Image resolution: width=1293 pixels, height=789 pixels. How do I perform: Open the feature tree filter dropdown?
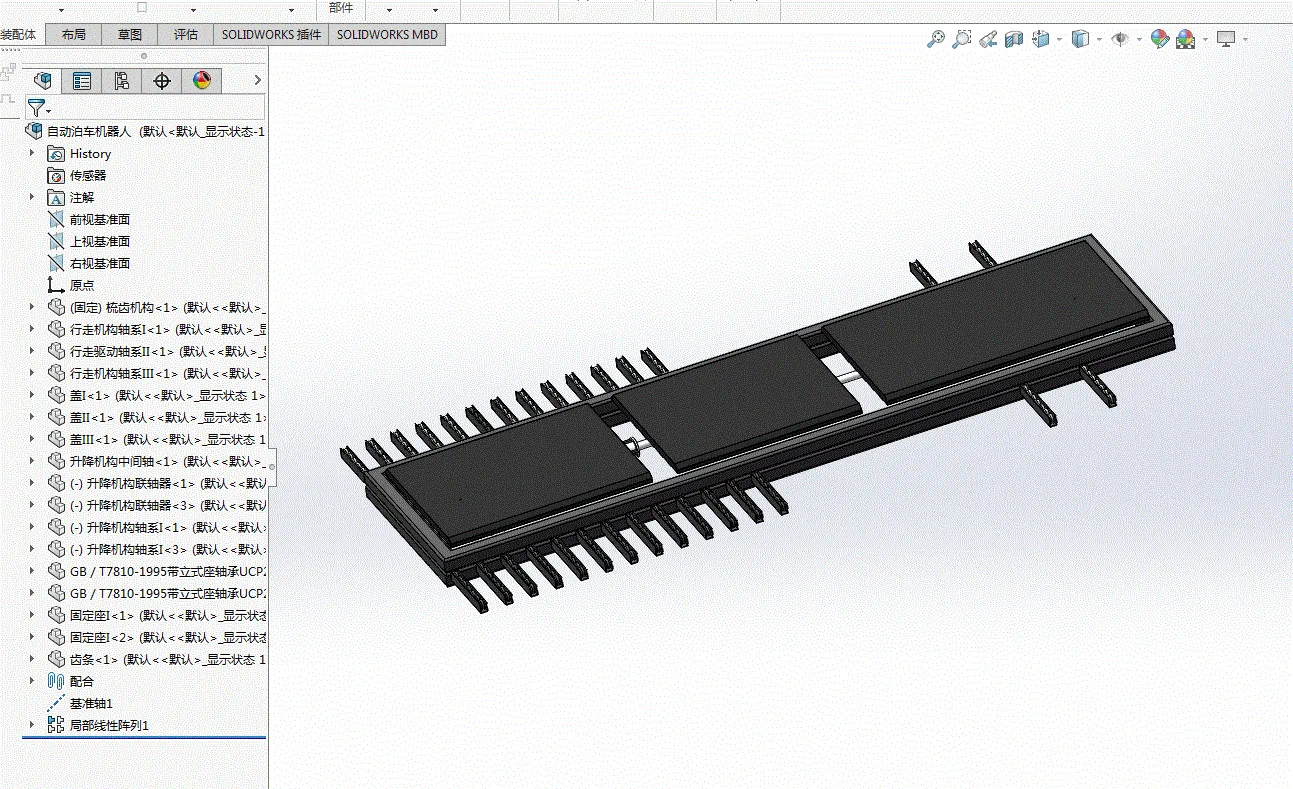point(39,108)
